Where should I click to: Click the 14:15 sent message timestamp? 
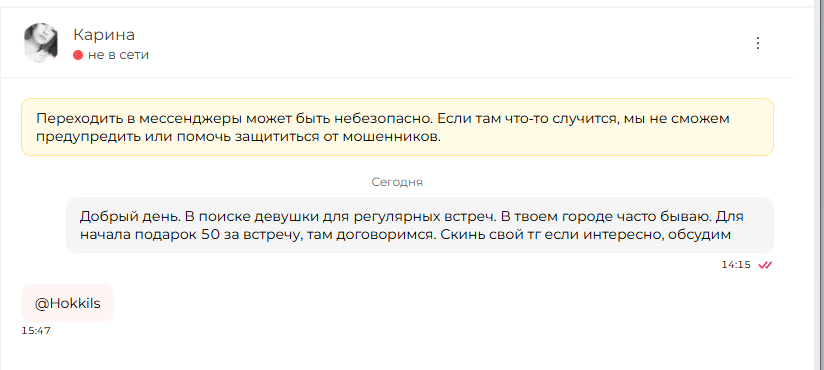click(x=736, y=265)
